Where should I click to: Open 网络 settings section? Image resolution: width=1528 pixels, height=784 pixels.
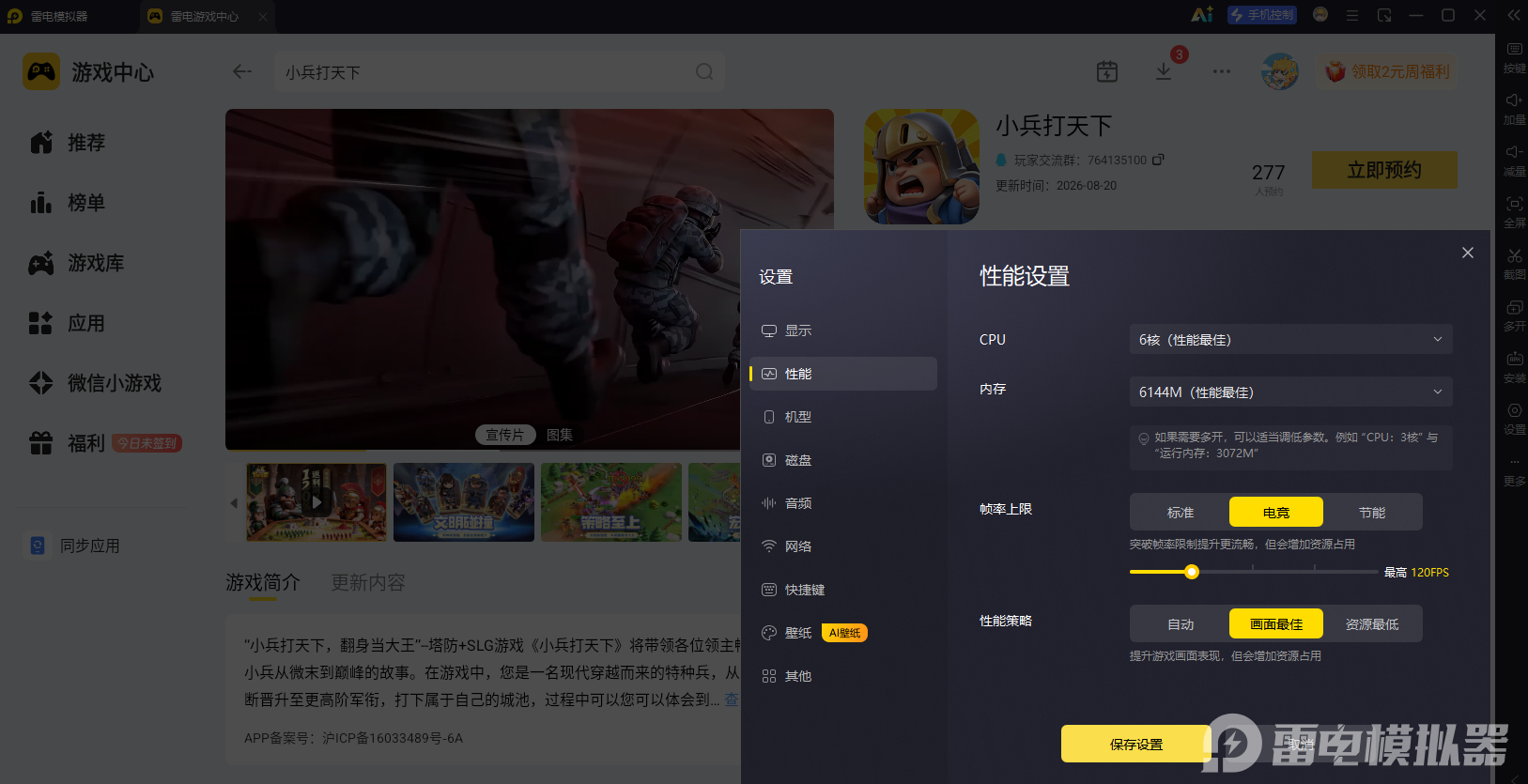pos(843,546)
